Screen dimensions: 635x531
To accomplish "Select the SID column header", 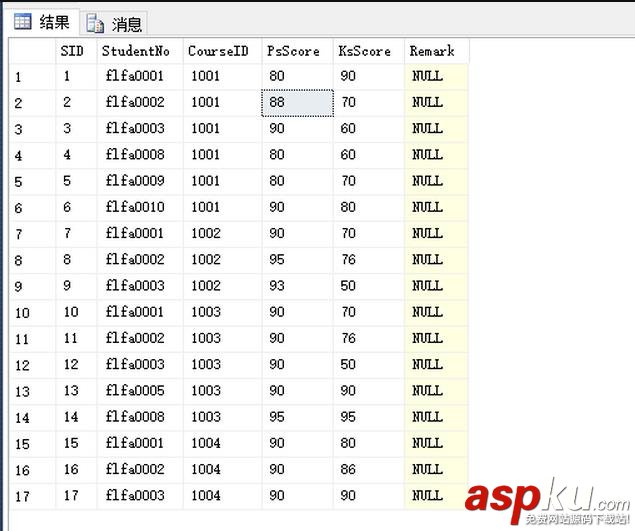I will pyautogui.click(x=76, y=51).
